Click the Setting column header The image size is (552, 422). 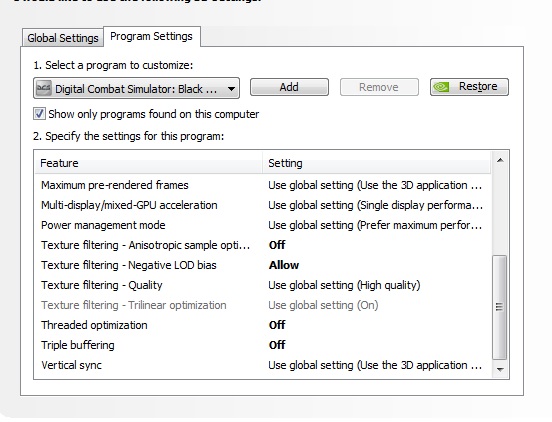click(377, 163)
